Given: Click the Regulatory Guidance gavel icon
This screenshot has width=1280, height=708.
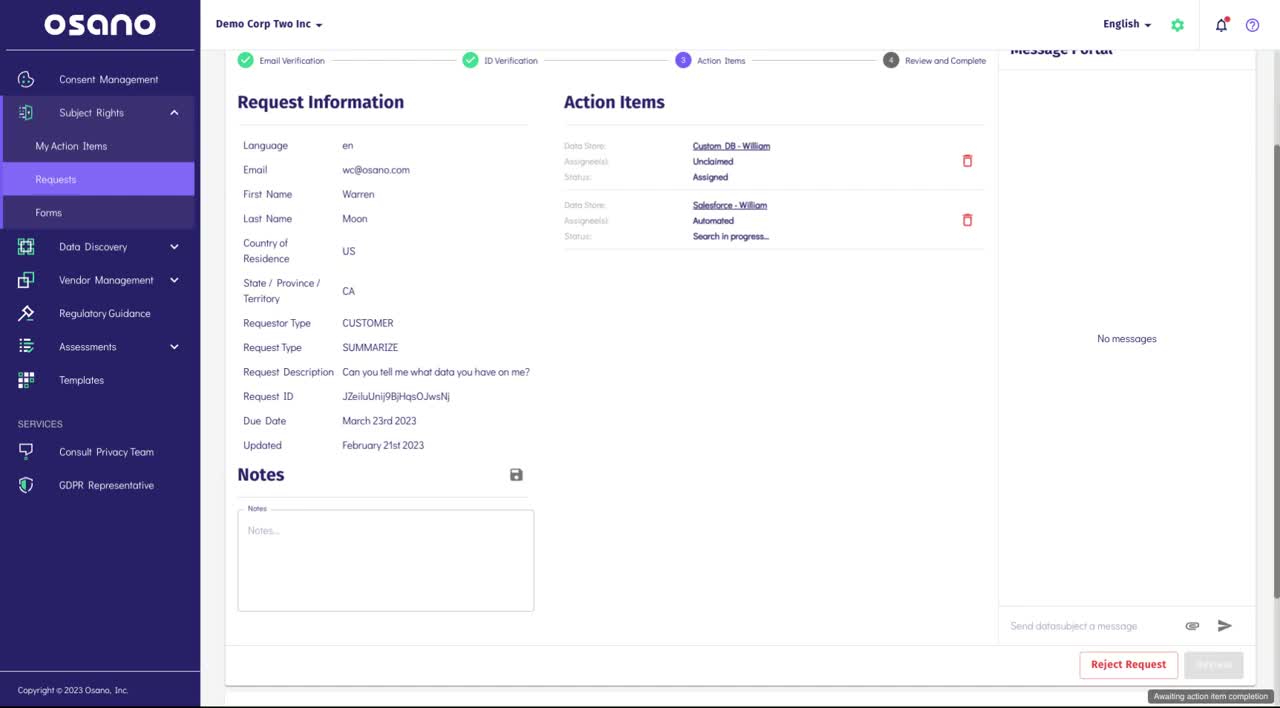Looking at the screenshot, I should point(26,313).
